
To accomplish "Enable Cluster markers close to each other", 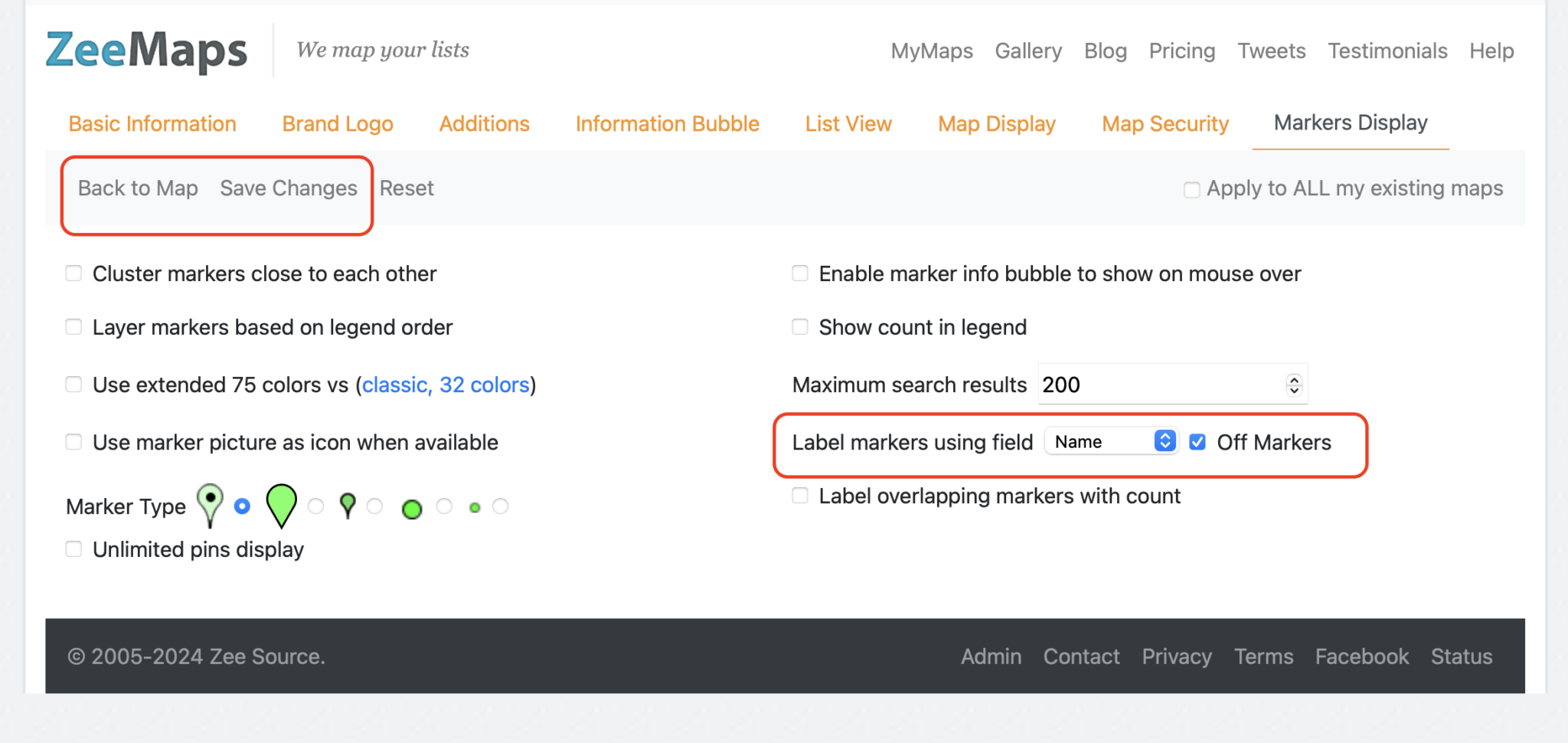I will tap(73, 273).
